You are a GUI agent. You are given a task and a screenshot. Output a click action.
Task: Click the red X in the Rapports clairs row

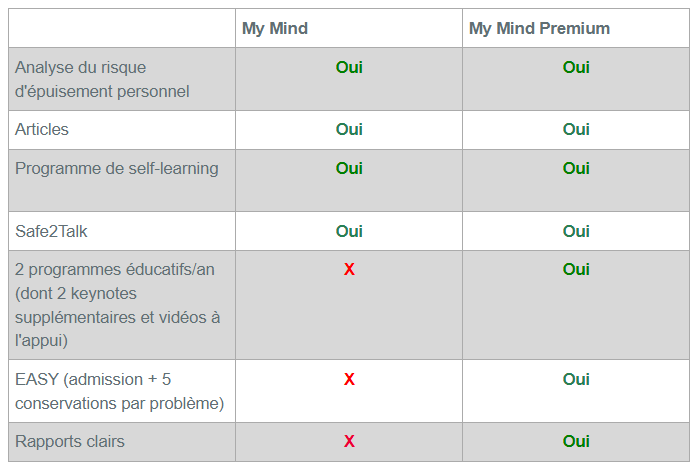click(x=349, y=441)
